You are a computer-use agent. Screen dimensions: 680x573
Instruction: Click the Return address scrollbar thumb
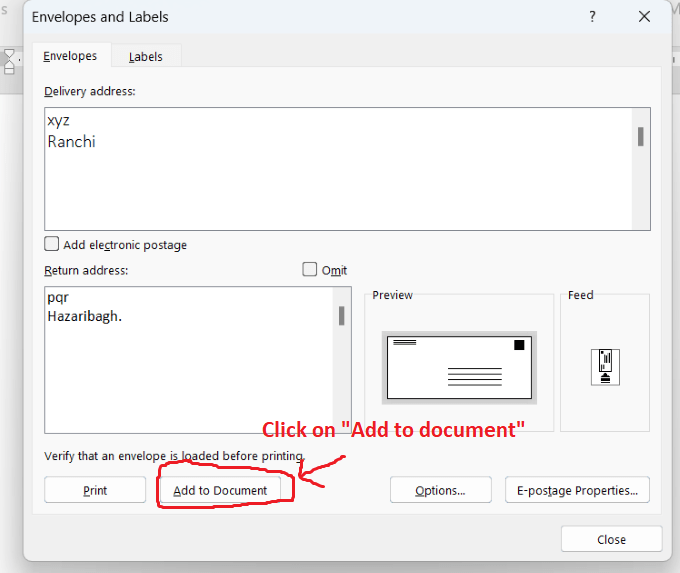(342, 316)
